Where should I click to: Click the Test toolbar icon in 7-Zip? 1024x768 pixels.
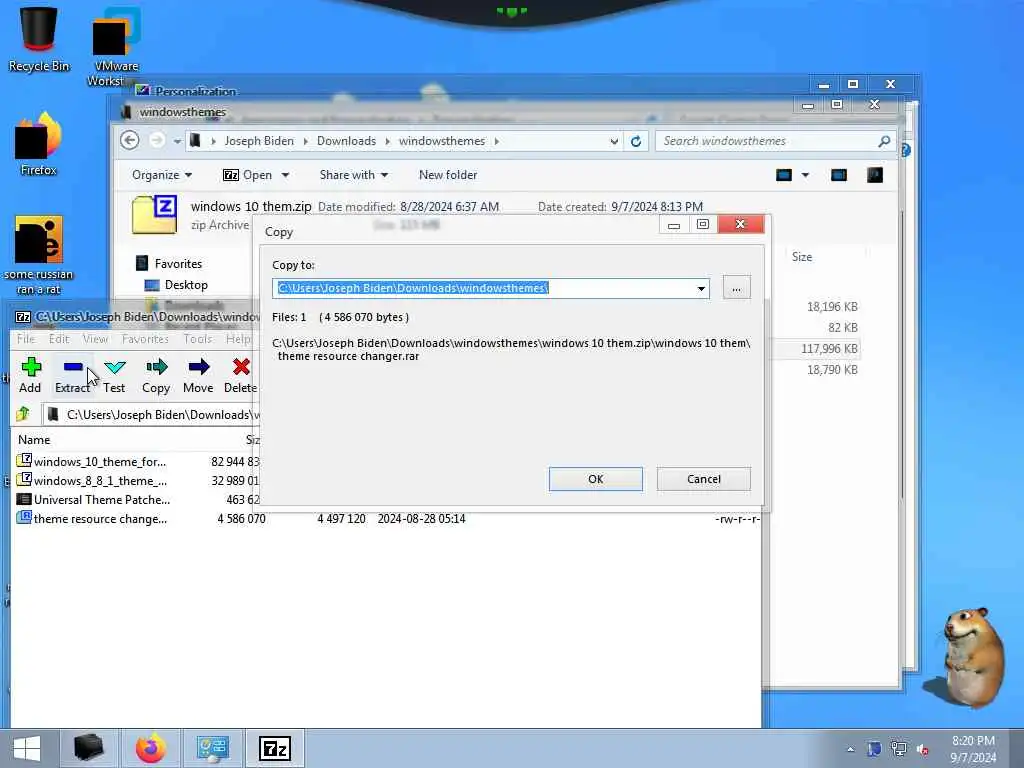pos(114,376)
